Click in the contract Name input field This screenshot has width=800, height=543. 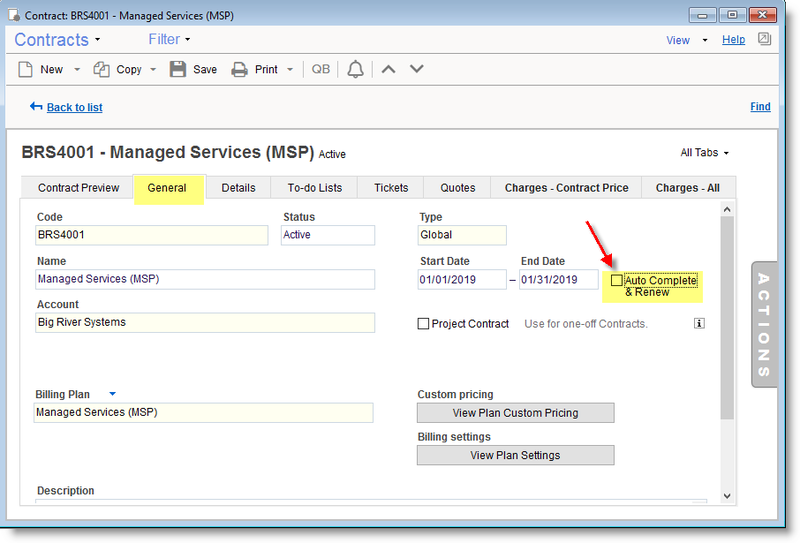pyautogui.click(x=204, y=279)
